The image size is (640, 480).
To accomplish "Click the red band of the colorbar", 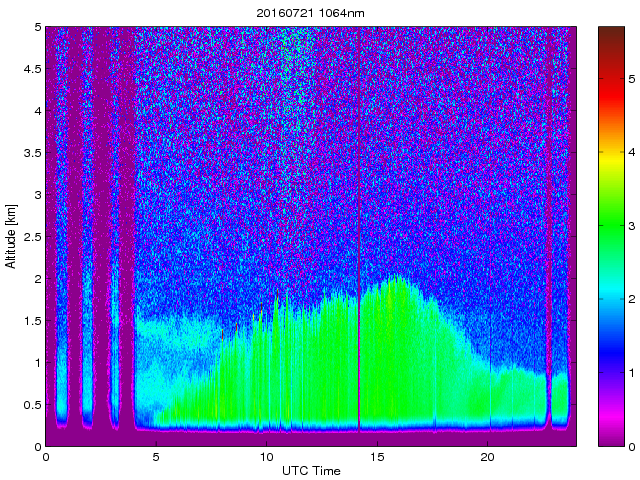I will 611,110.
